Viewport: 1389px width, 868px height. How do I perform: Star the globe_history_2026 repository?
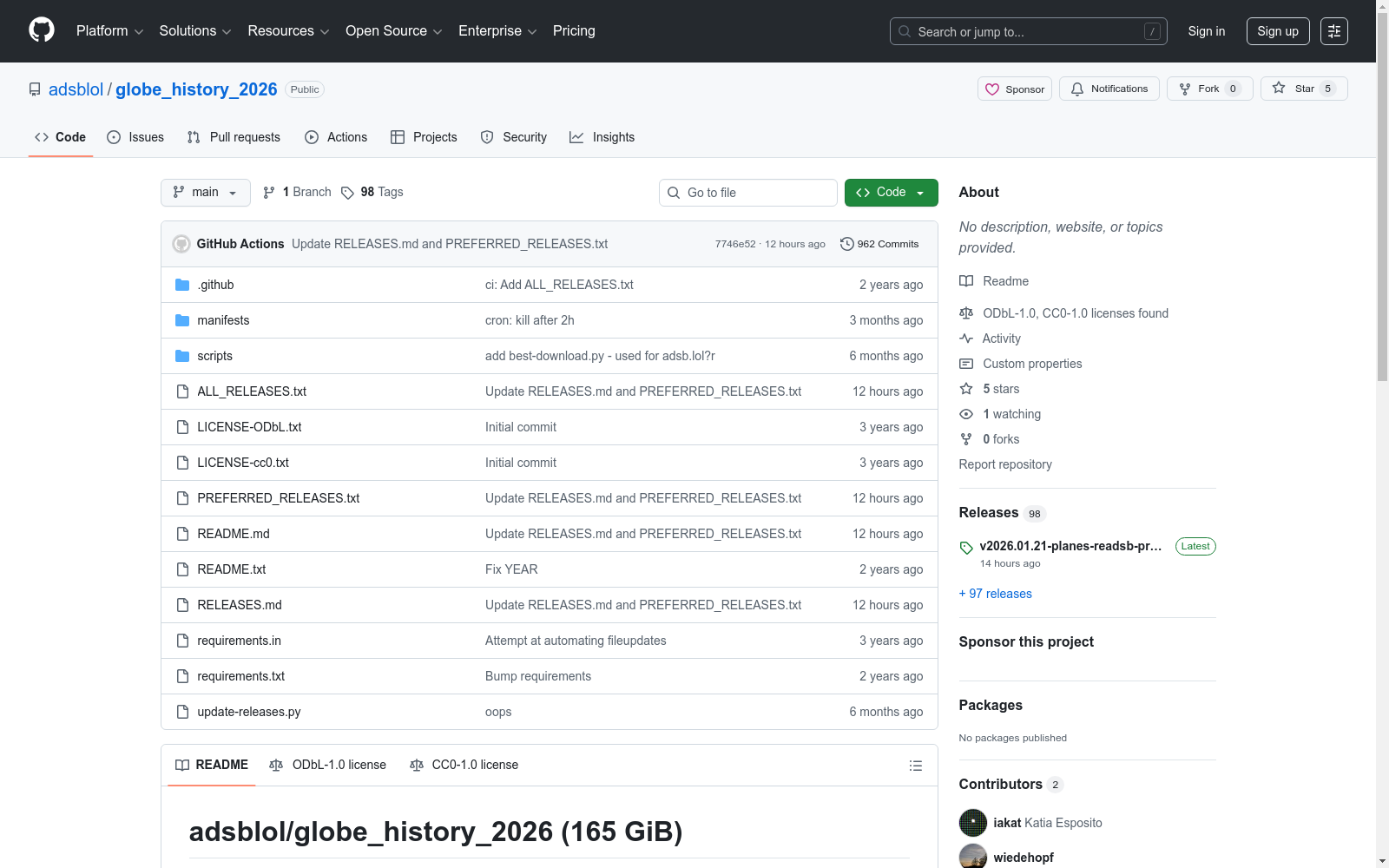tap(1304, 89)
